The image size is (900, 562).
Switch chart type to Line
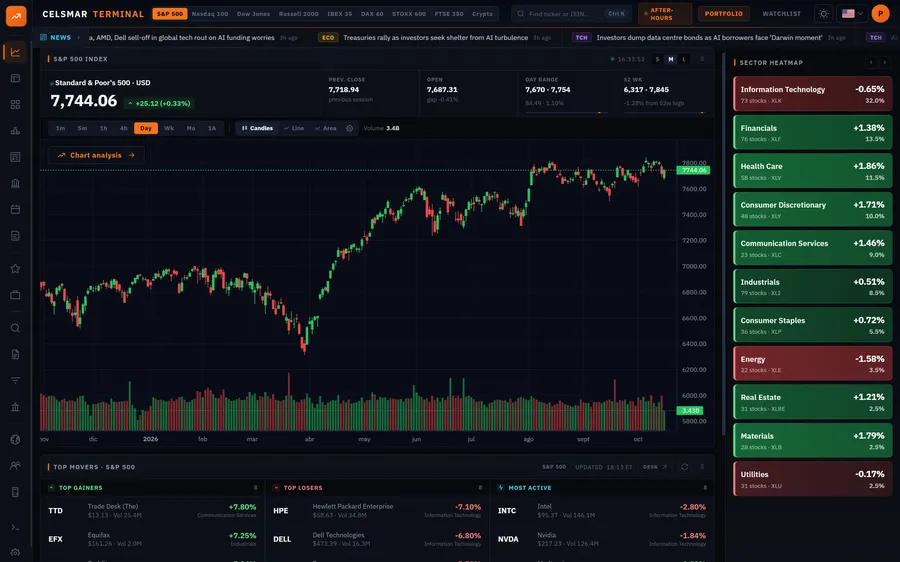pos(294,129)
